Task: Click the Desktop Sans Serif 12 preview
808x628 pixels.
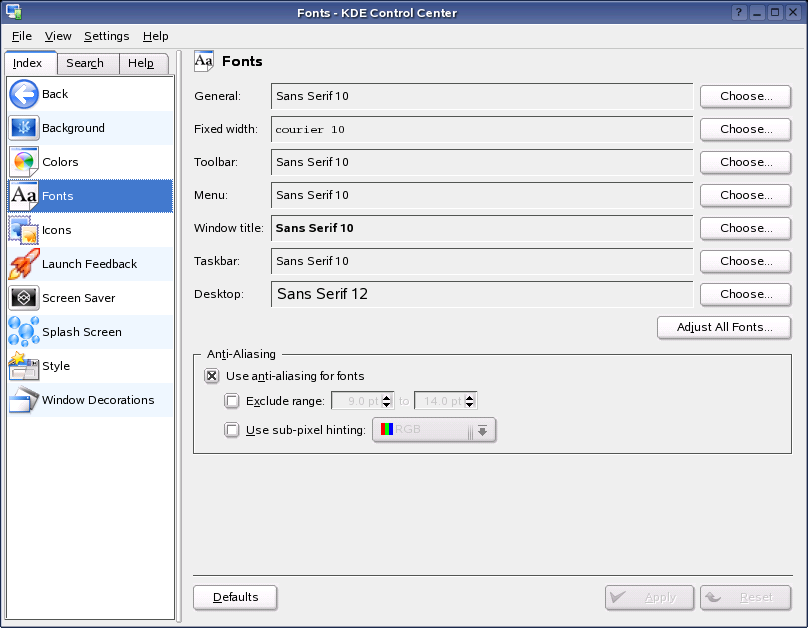Action: (x=482, y=294)
